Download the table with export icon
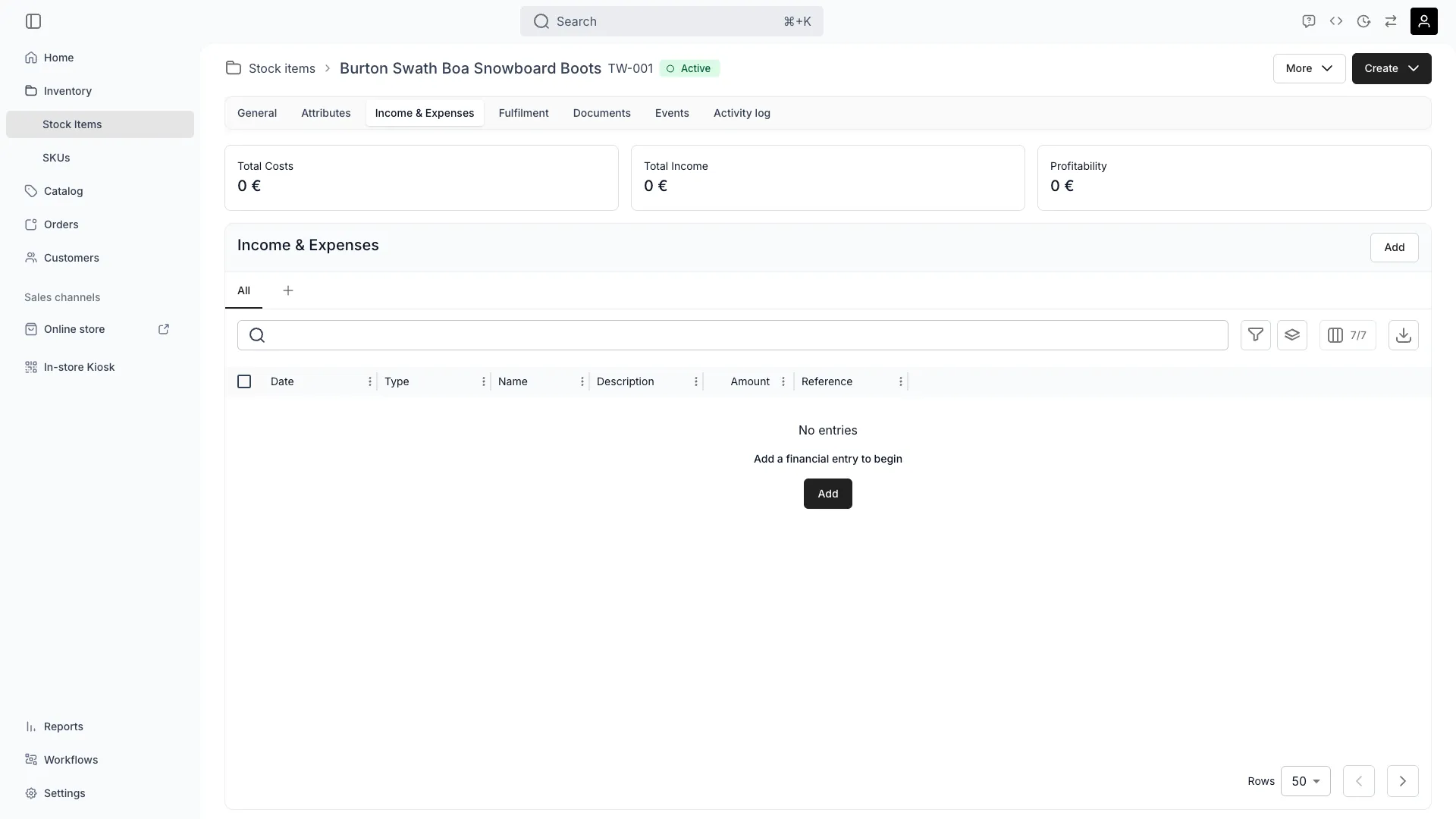Image resolution: width=1456 pixels, height=819 pixels. [x=1404, y=335]
